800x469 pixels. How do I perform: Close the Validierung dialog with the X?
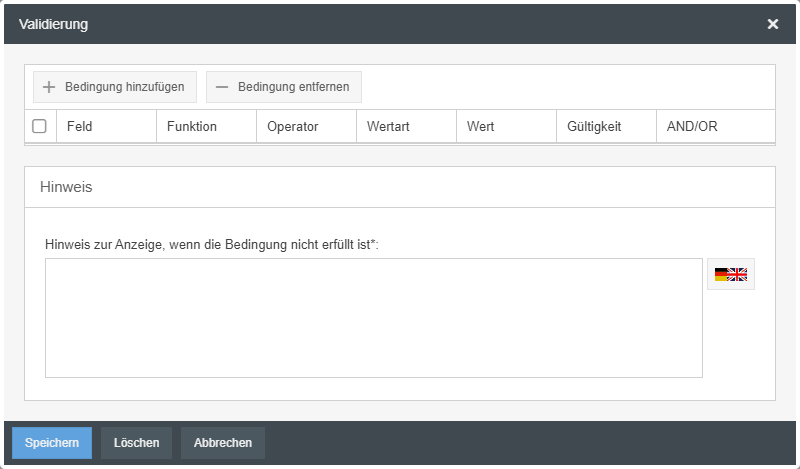[x=773, y=24]
